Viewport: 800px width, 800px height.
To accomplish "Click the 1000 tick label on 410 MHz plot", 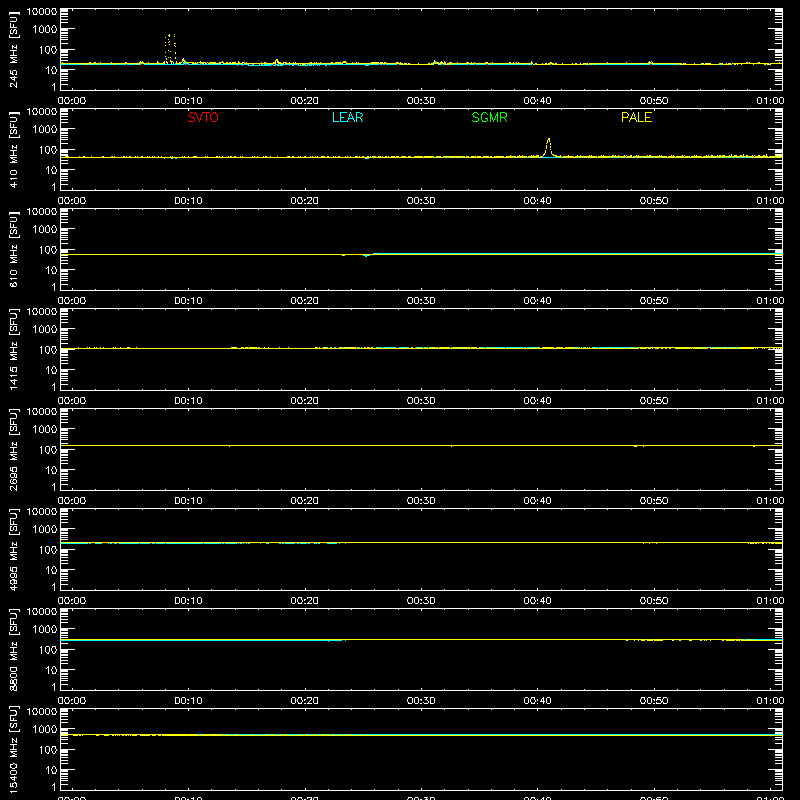I will [45, 130].
